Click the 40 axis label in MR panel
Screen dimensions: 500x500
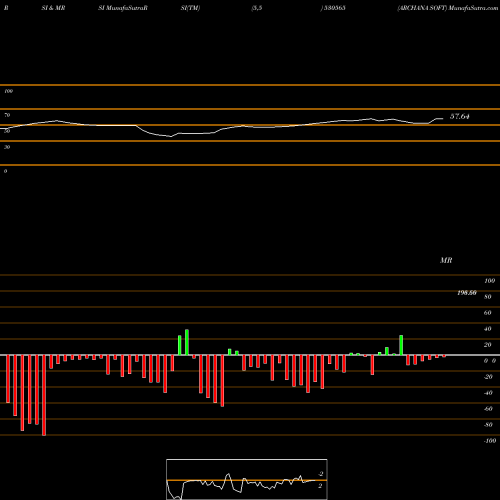pyautogui.click(x=488, y=329)
